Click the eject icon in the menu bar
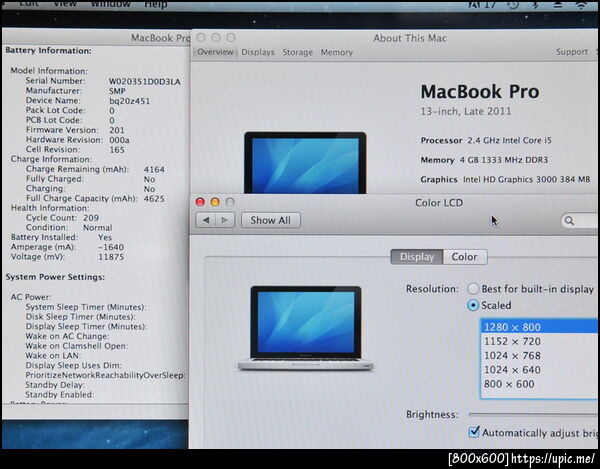This screenshot has width=600, height=469. [558, 5]
